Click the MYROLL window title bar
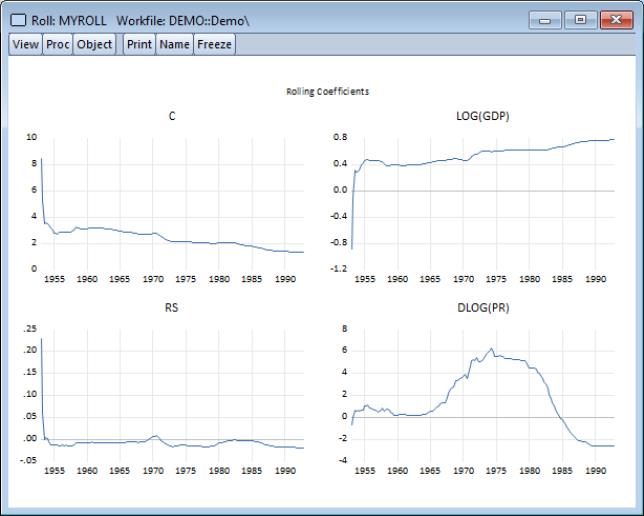The height and width of the screenshot is (516, 644). (x=350, y=19)
